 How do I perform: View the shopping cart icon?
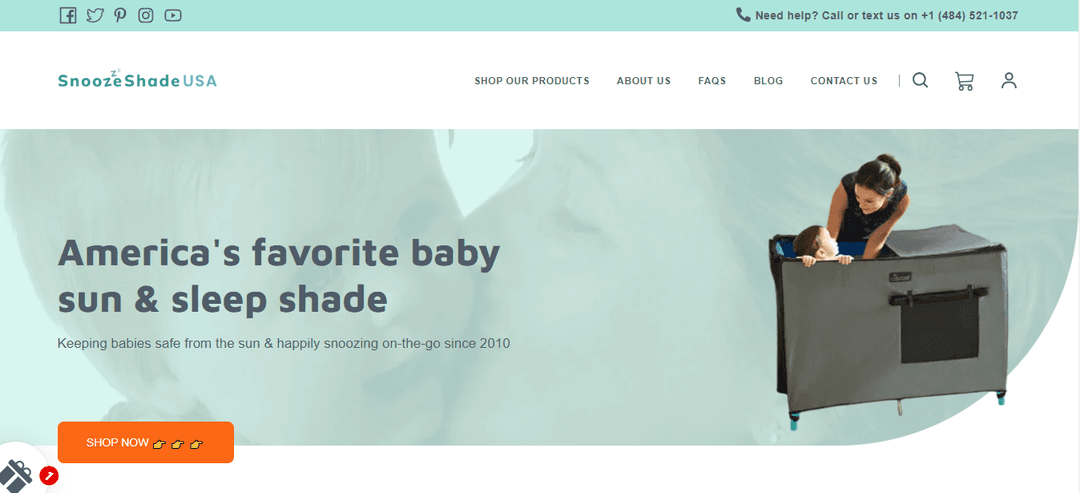pyautogui.click(x=964, y=81)
